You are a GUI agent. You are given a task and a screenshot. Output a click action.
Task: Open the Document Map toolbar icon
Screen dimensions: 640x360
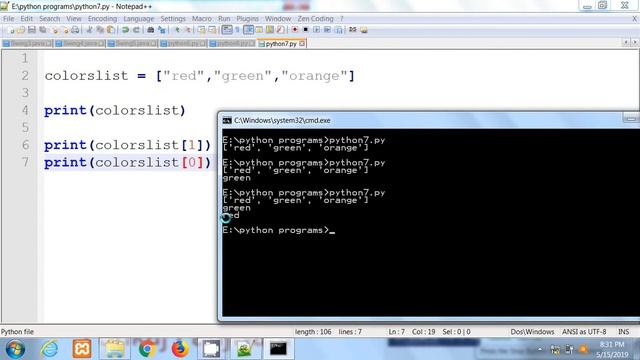click(x=269, y=30)
